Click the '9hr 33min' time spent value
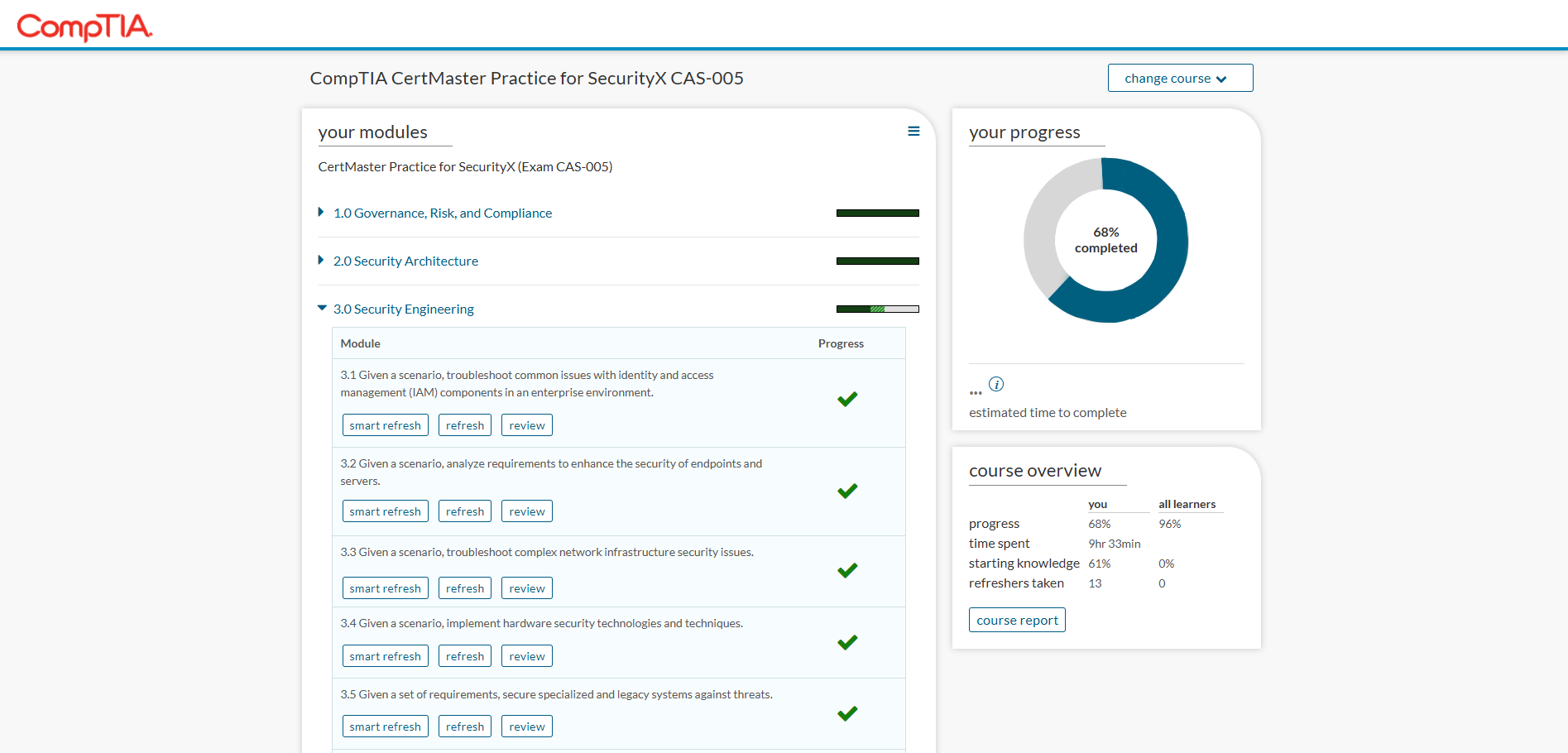Viewport: 1568px width, 753px height. [x=1115, y=544]
